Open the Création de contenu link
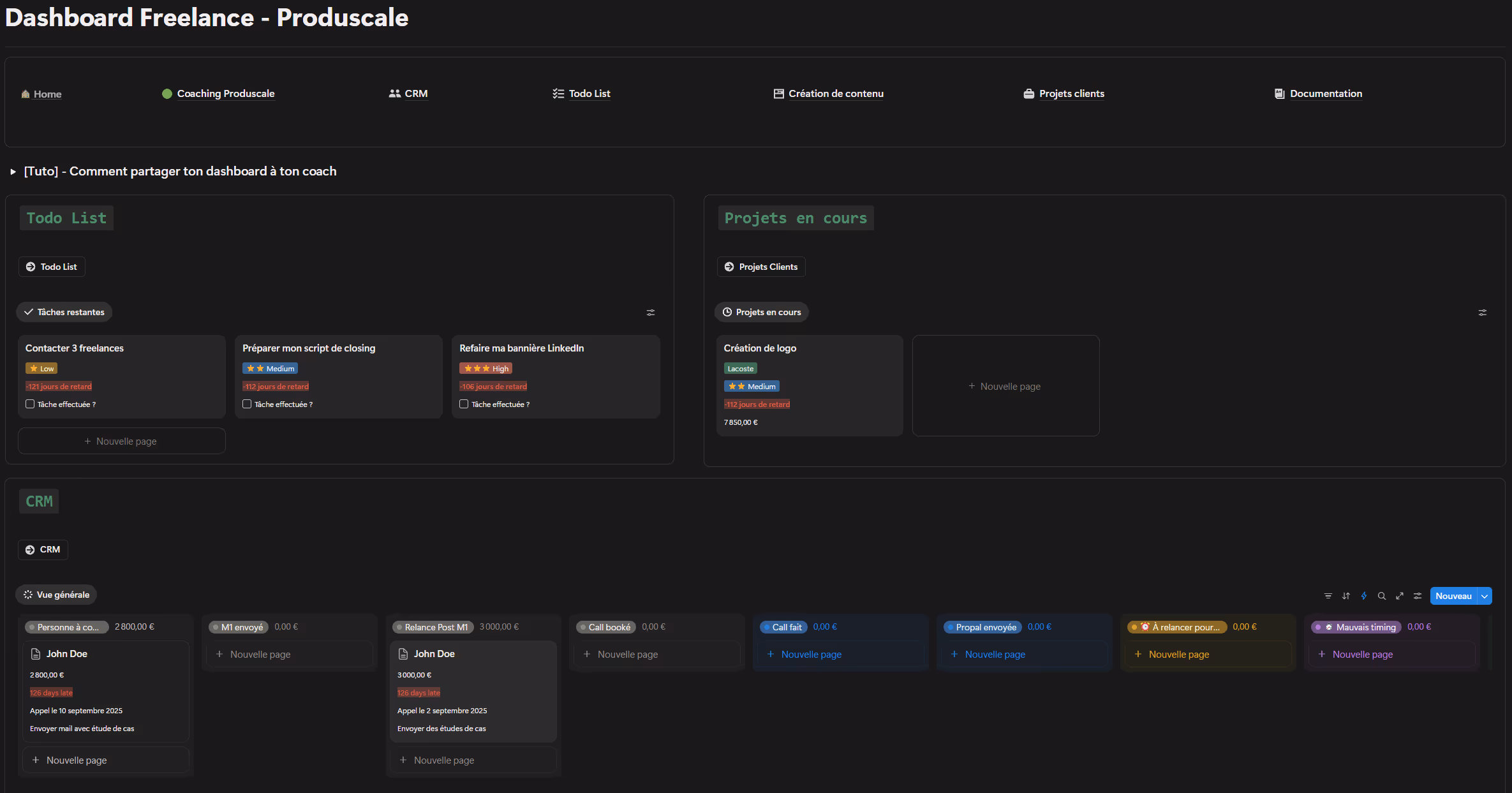Image resolution: width=1512 pixels, height=793 pixels. [835, 94]
